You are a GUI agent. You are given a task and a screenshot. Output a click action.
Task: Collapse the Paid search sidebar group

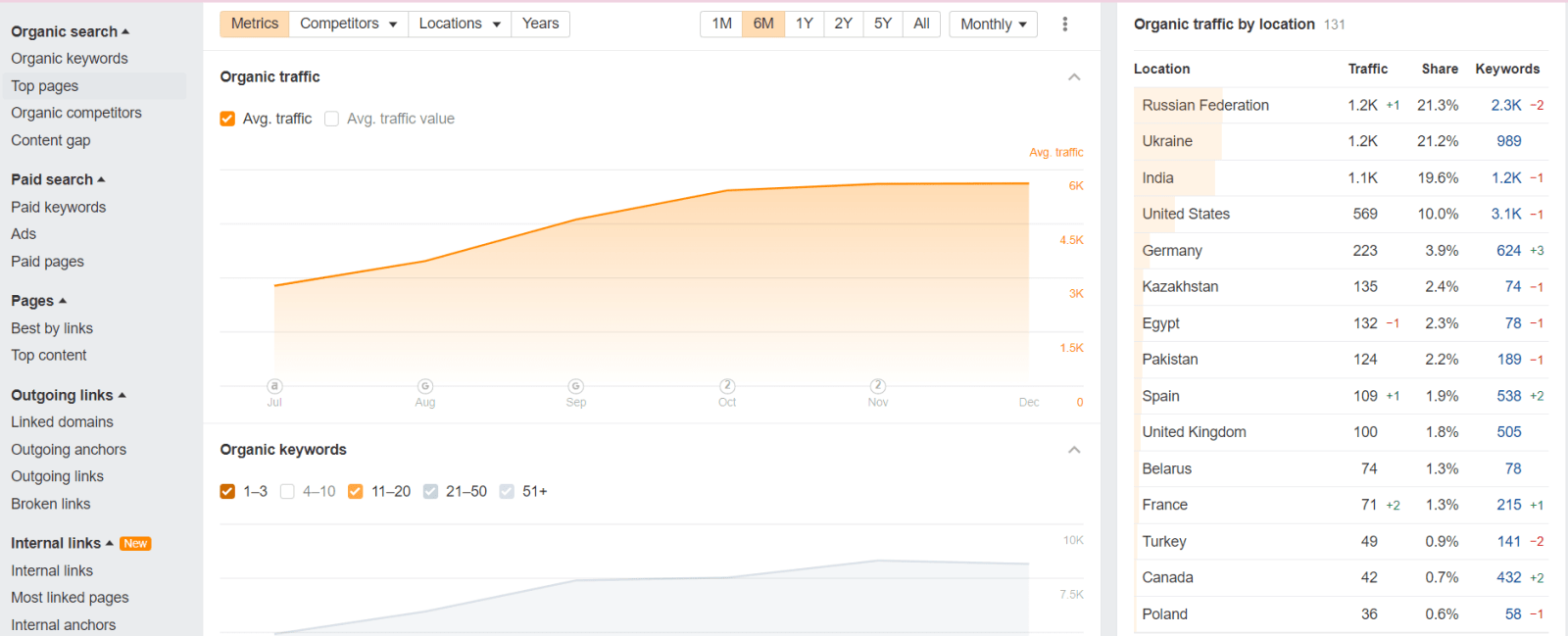[58, 179]
